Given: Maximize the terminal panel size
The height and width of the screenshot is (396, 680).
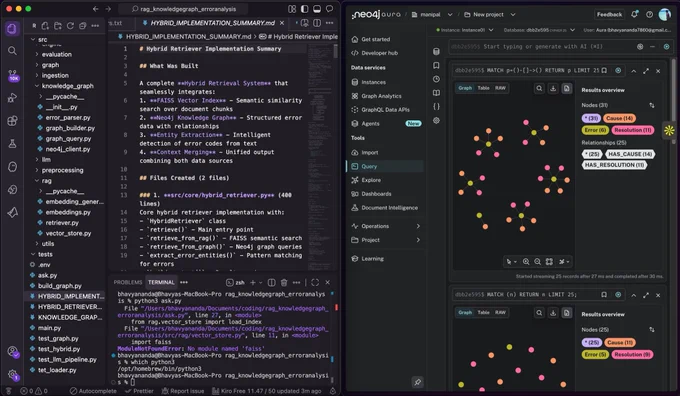Looking at the screenshot, I should (315, 282).
